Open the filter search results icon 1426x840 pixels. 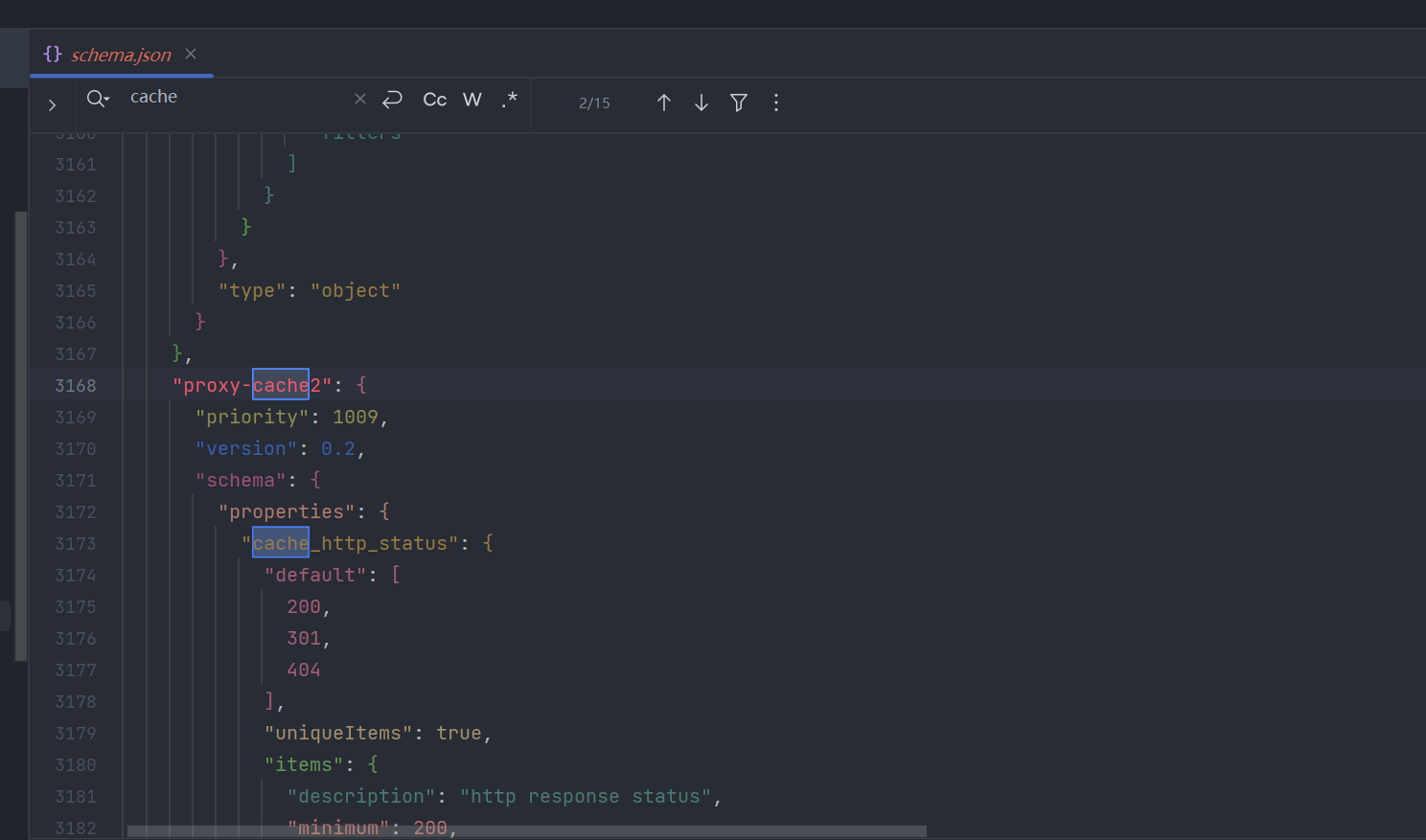[738, 102]
